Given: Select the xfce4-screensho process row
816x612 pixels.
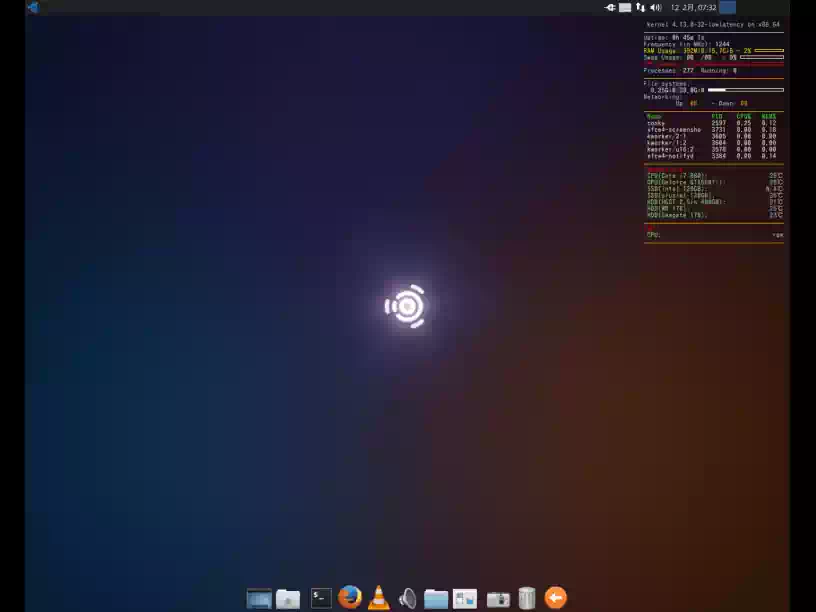Looking at the screenshot, I should (711, 130).
